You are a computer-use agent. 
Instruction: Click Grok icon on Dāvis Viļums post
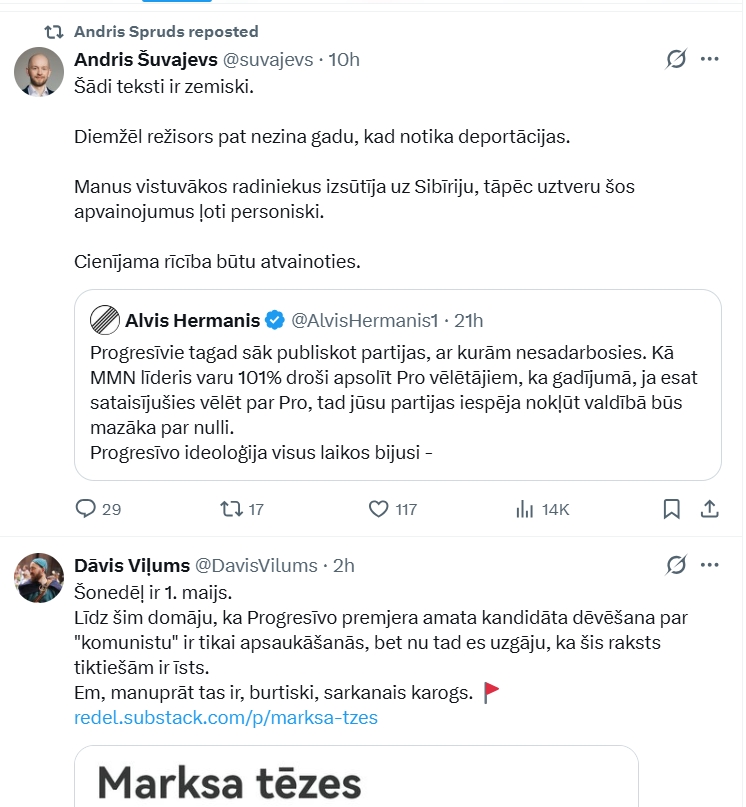pos(677,565)
